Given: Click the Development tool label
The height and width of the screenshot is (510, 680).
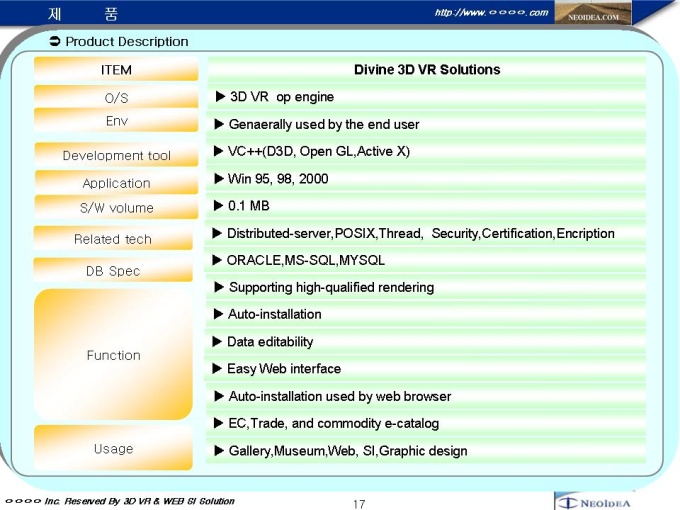Looking at the screenshot, I should 116,155.
